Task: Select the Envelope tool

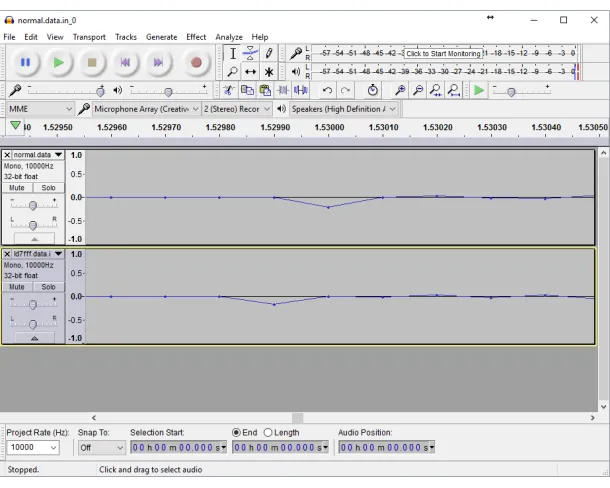Action: coord(251,53)
